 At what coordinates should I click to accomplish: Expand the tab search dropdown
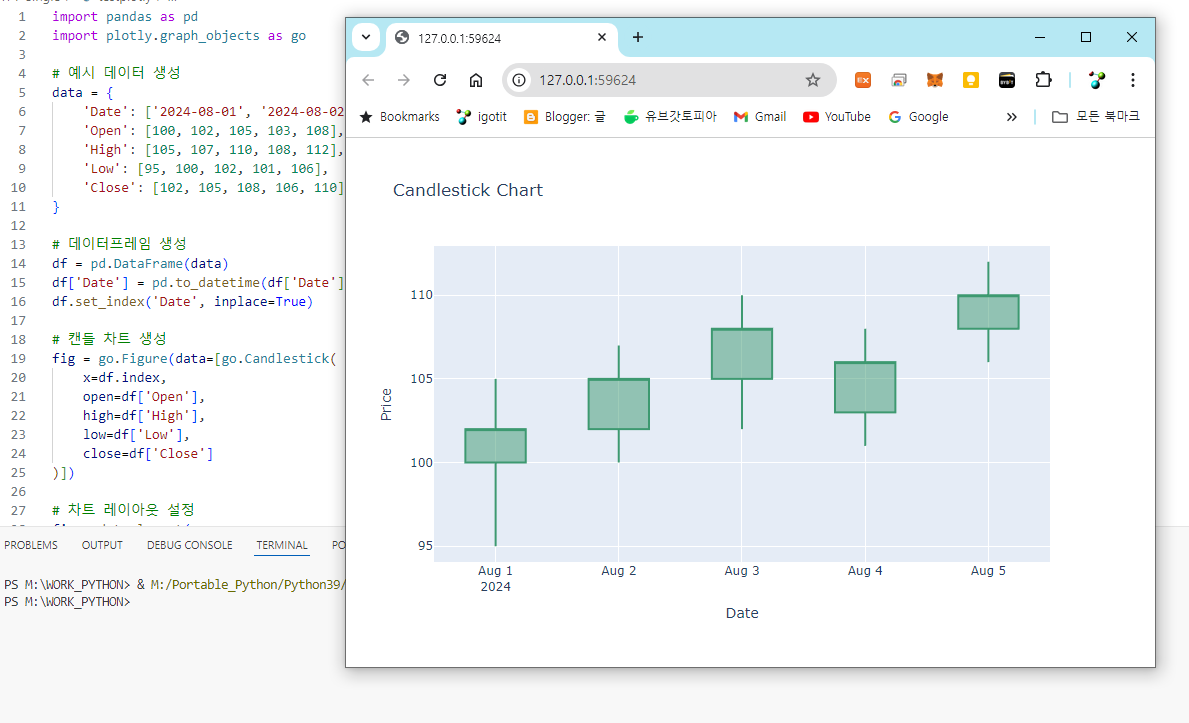[366, 37]
